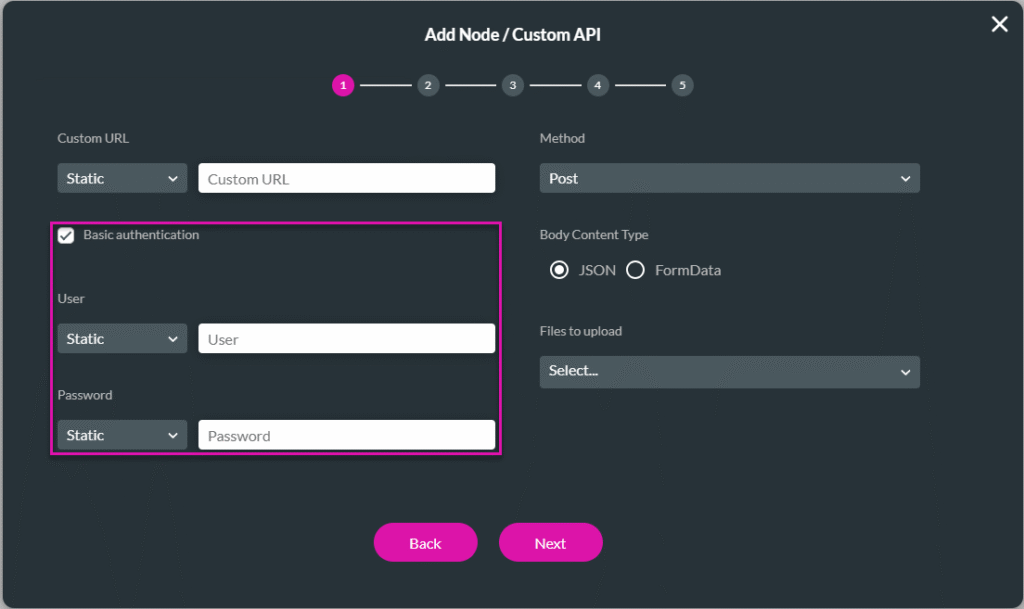
Task: Close the Add Node / Custom API dialog
Action: [x=999, y=24]
